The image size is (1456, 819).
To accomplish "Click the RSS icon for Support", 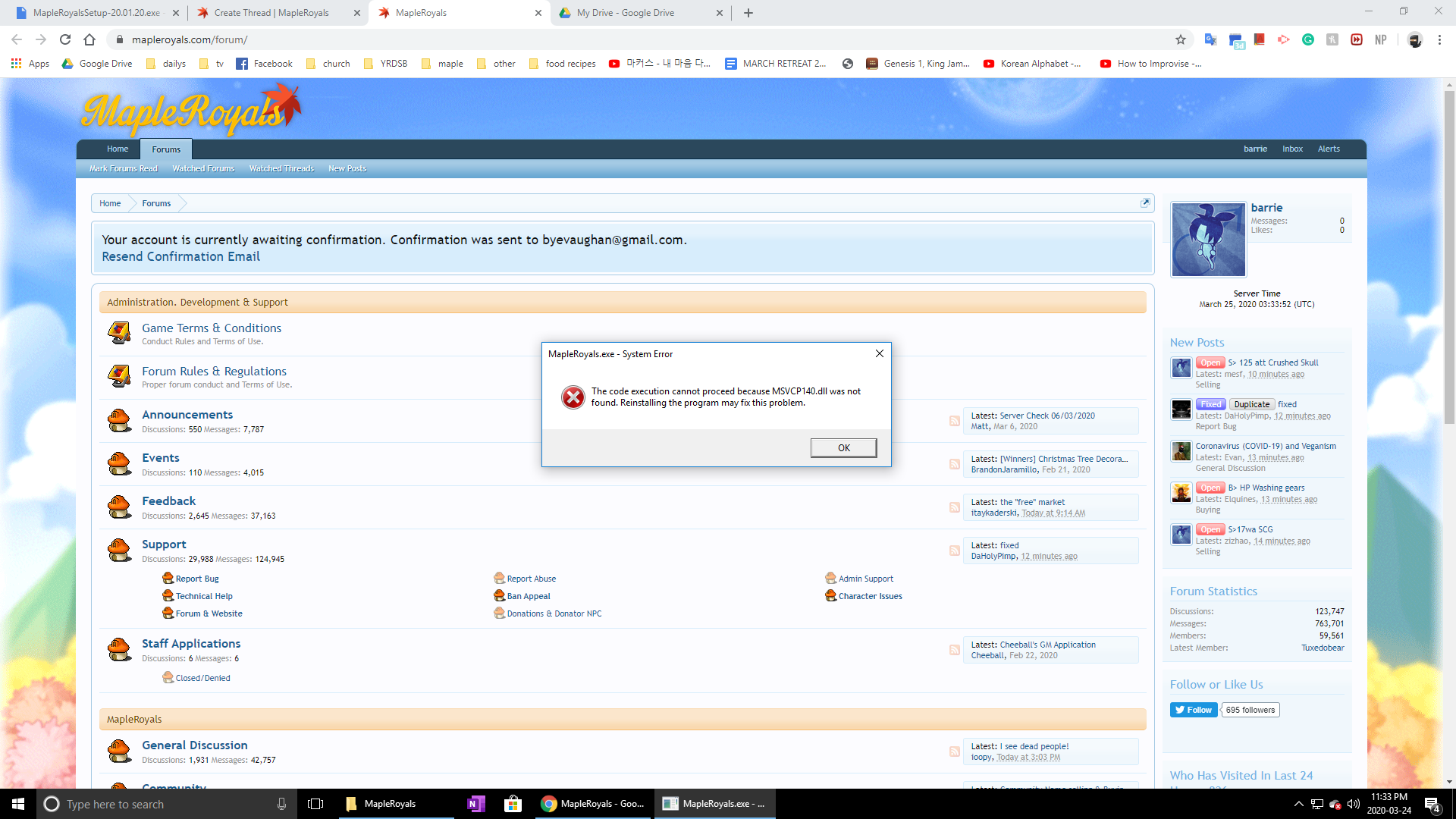I will 955,551.
